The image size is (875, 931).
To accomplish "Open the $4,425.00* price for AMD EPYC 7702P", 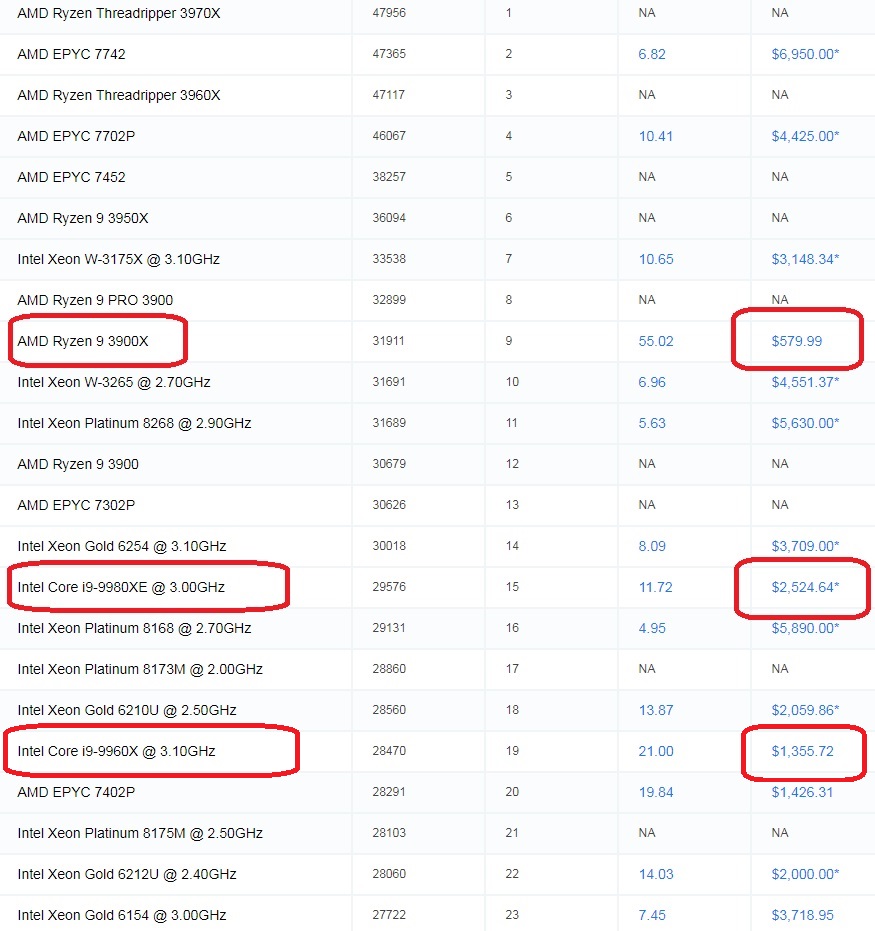I will [805, 136].
